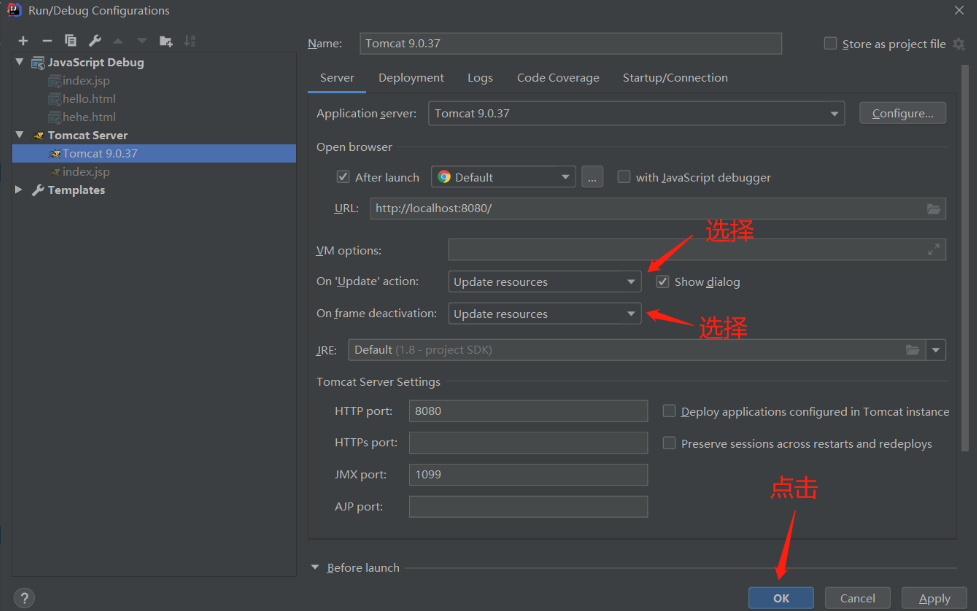Screen dimensions: 977x611
Task: Browse JRE folder icon
Action: click(x=913, y=350)
